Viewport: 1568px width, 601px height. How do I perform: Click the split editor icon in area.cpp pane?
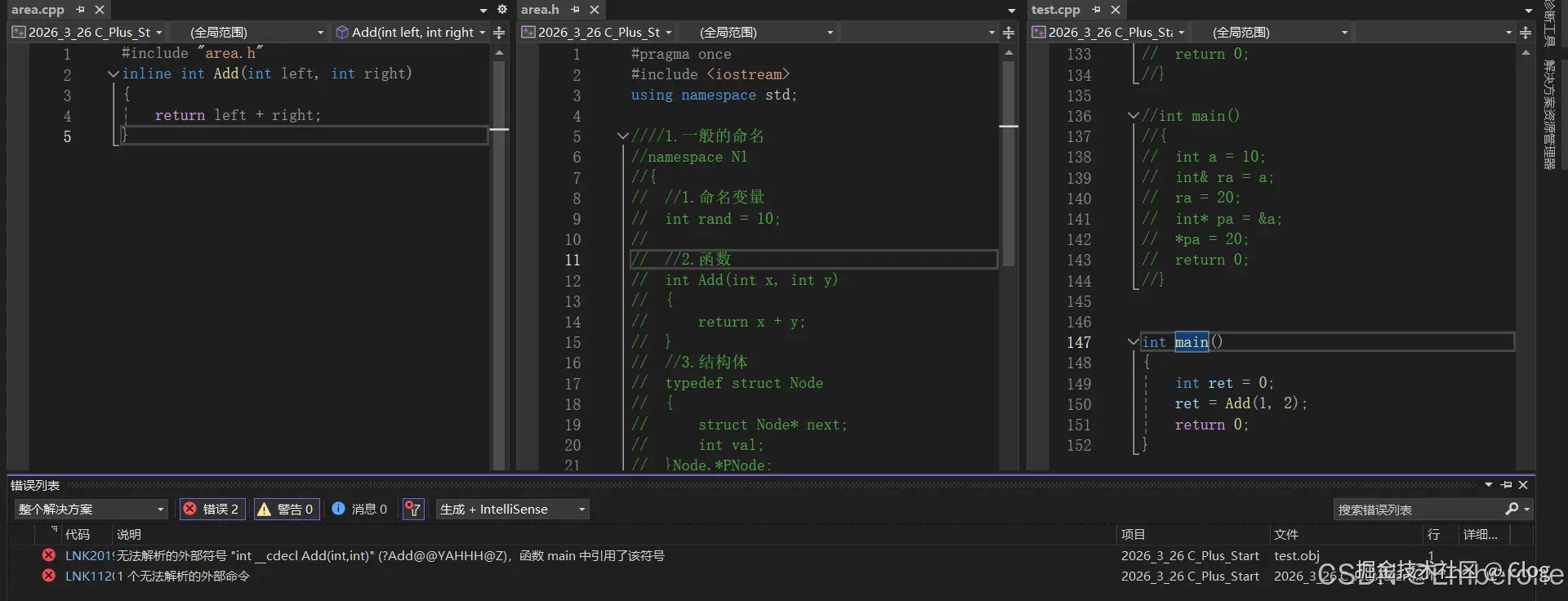499,33
